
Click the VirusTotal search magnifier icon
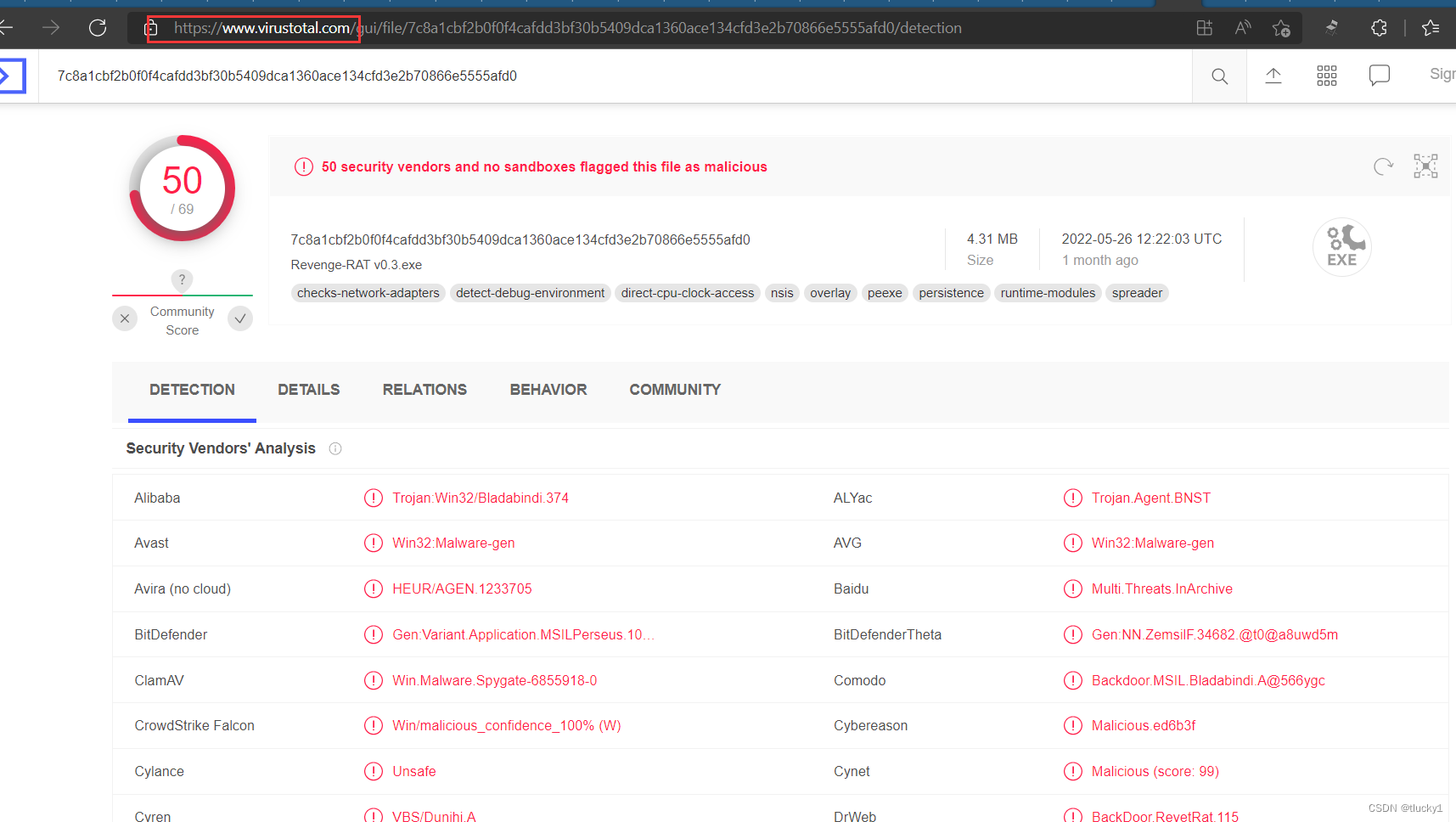(1219, 76)
